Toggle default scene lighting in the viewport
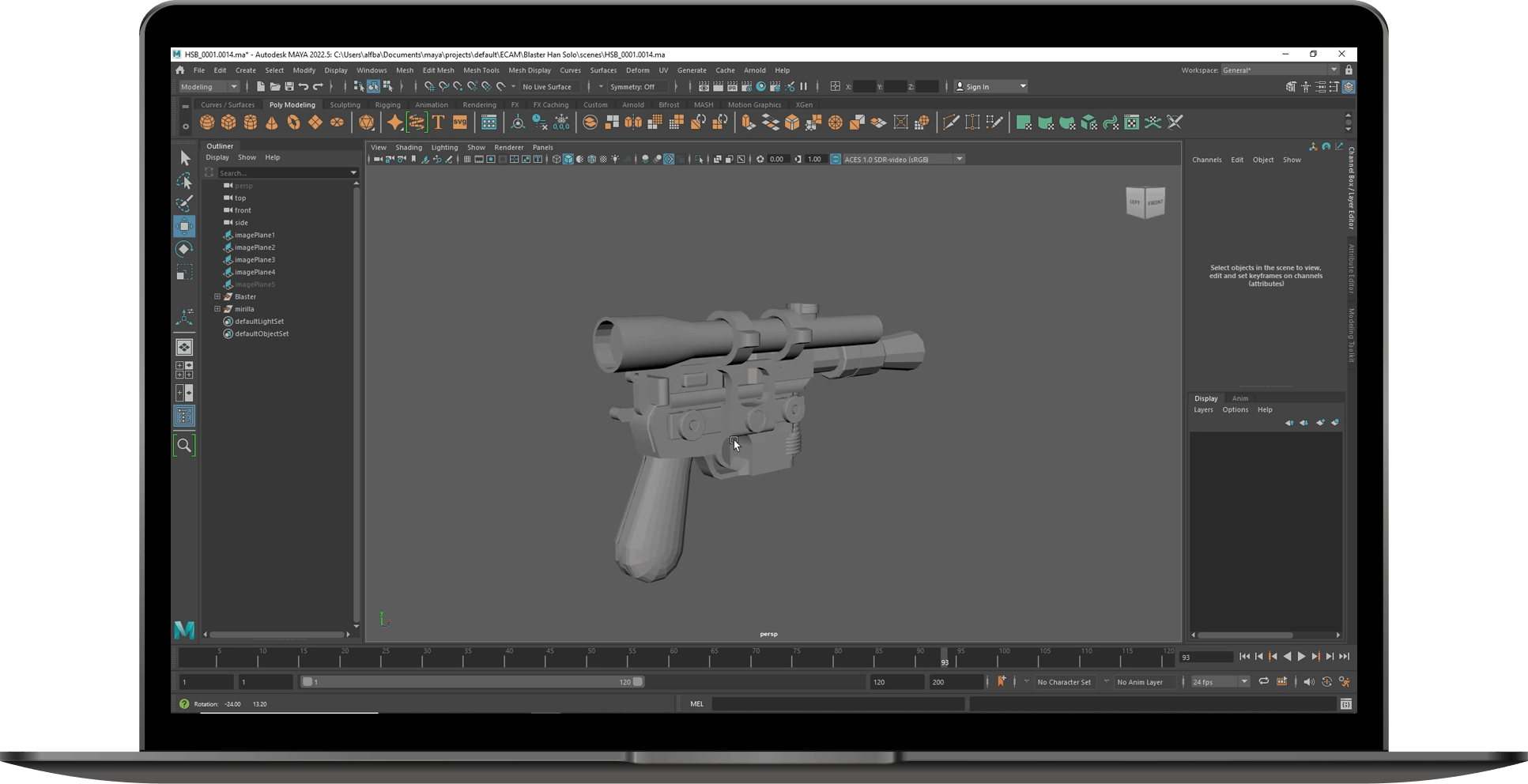 click(614, 159)
